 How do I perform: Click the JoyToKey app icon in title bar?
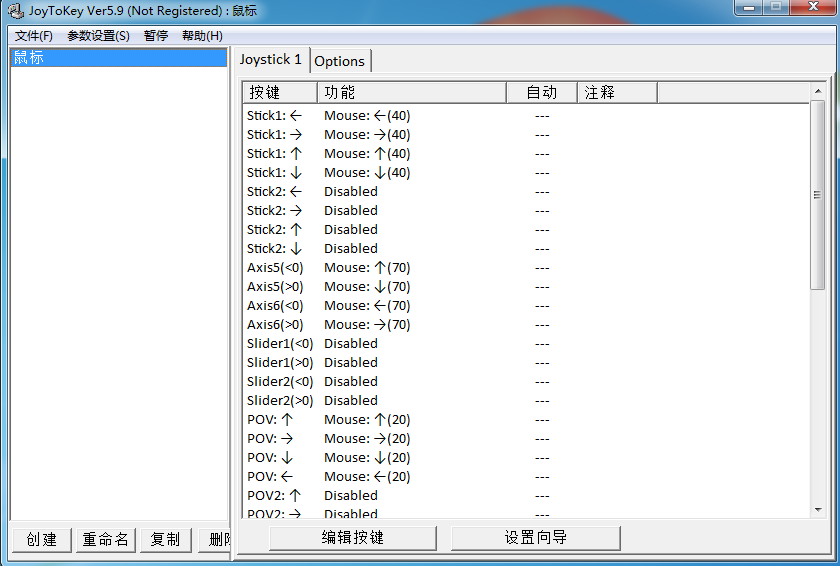coord(16,11)
